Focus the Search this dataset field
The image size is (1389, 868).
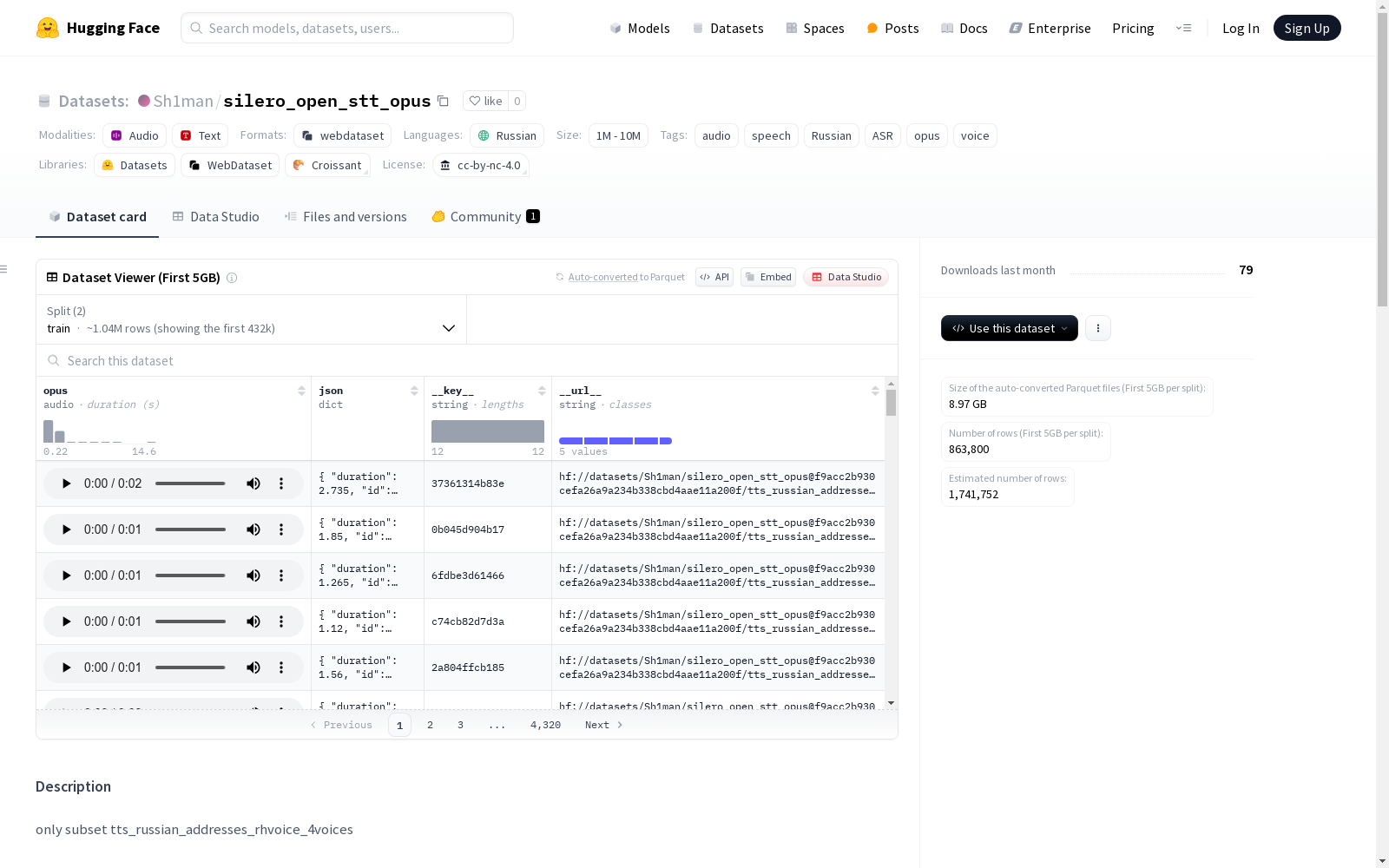pyautogui.click(x=467, y=360)
